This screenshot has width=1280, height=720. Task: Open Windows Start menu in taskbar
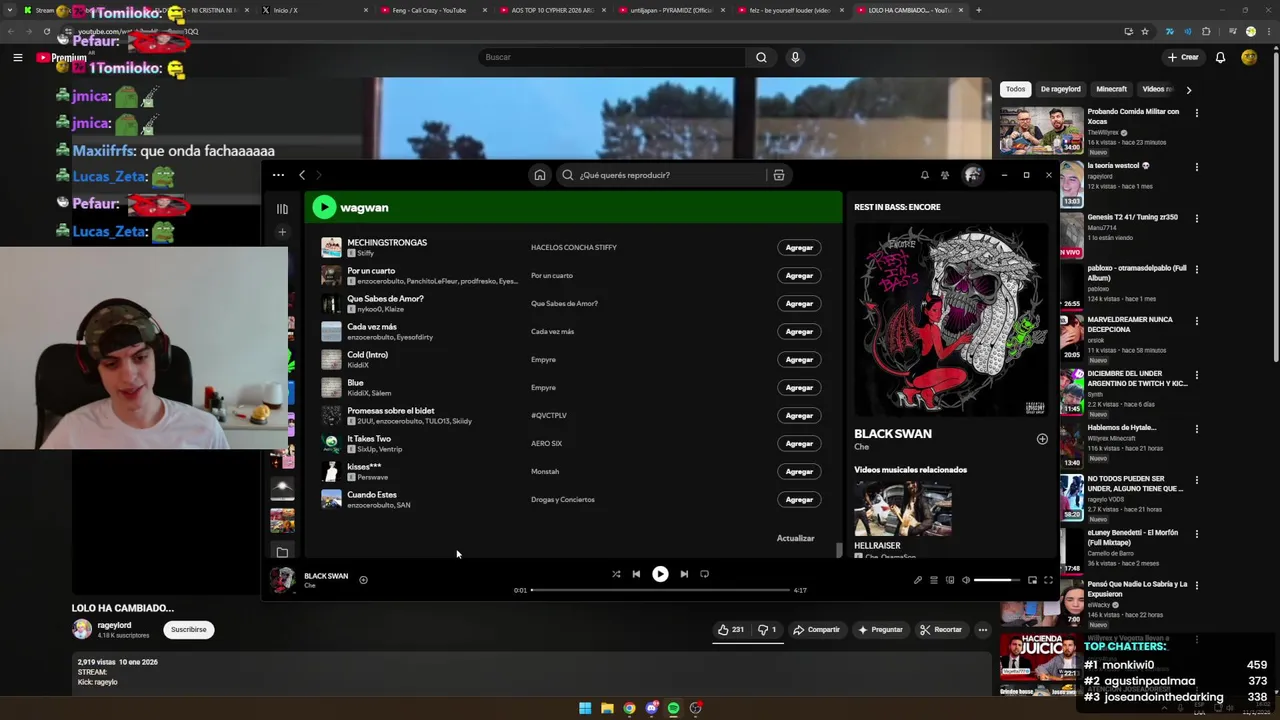tap(585, 708)
